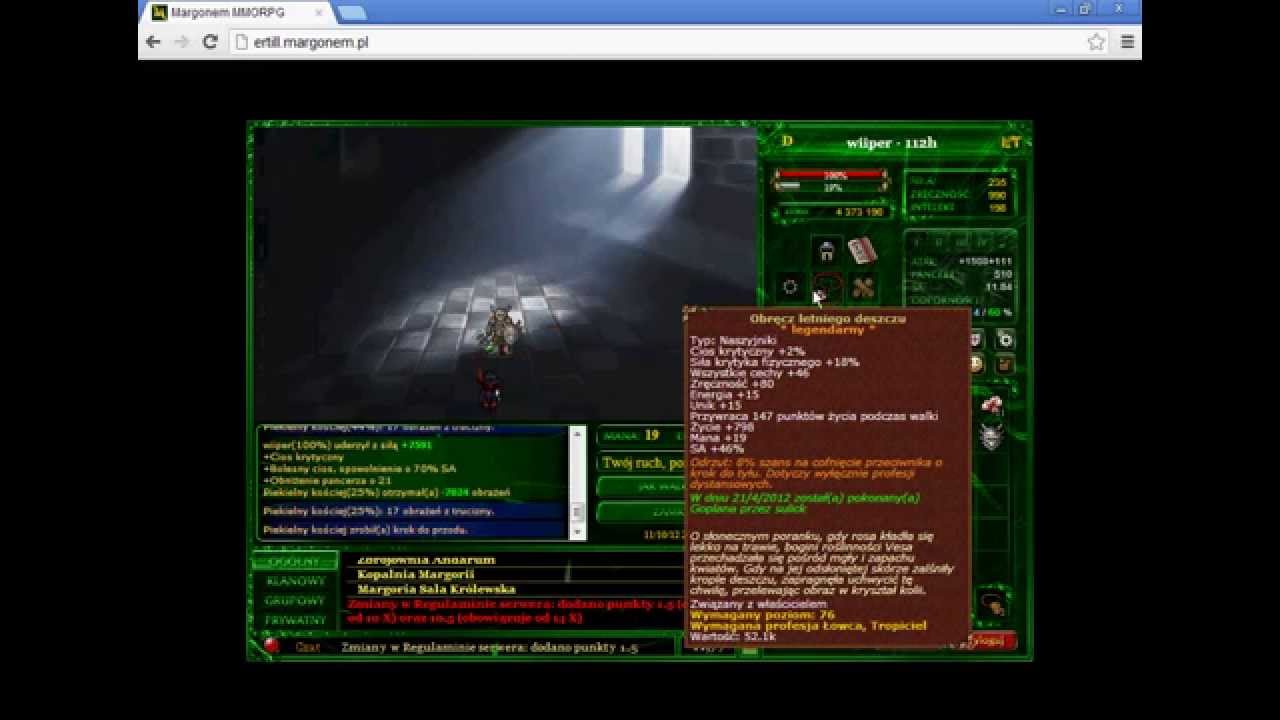The height and width of the screenshot is (720, 1280).
Task: Open the PRYWATNY chat tab
Action: 294,620
